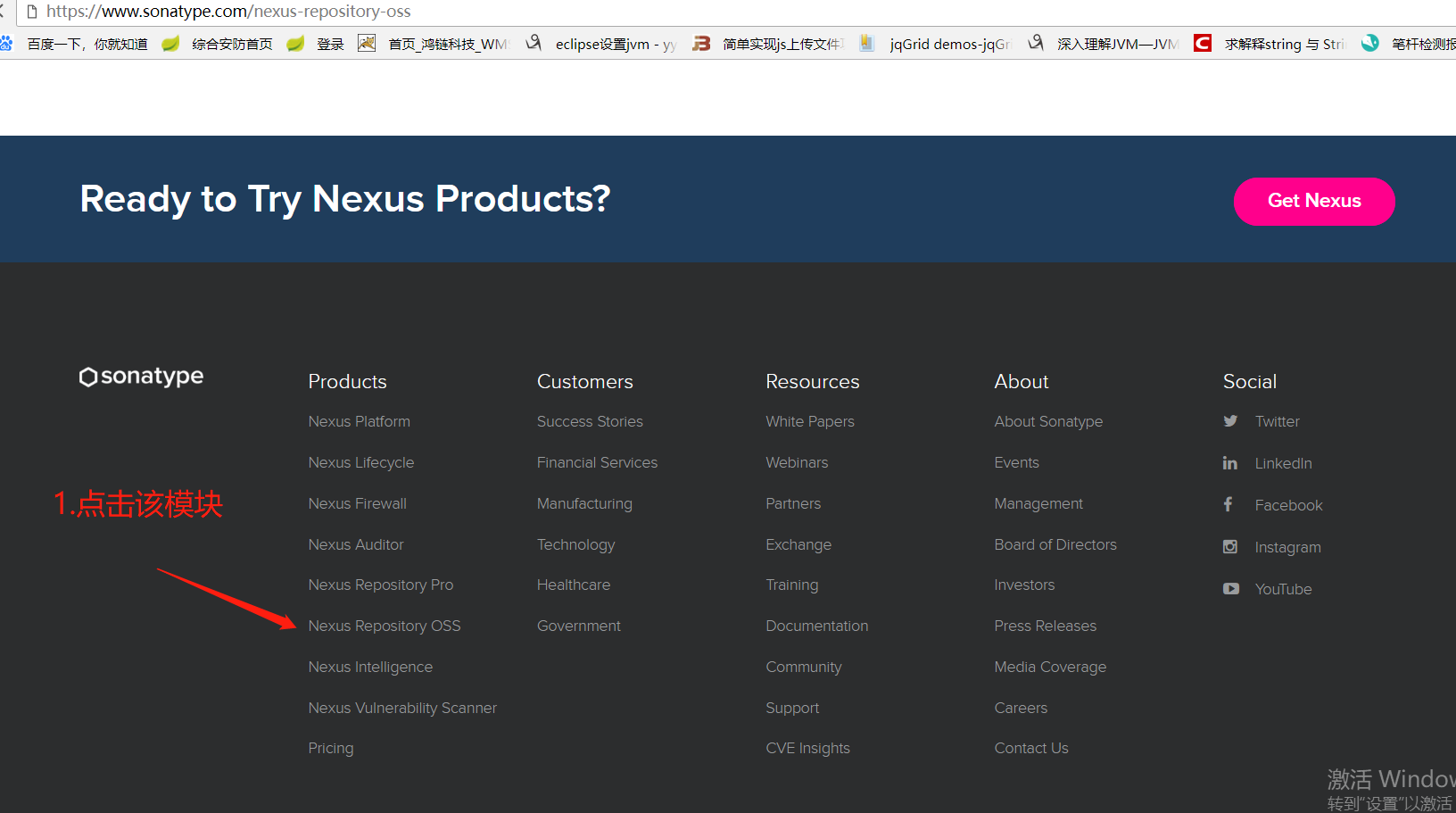Open the 登录 bookmark

pos(316,44)
